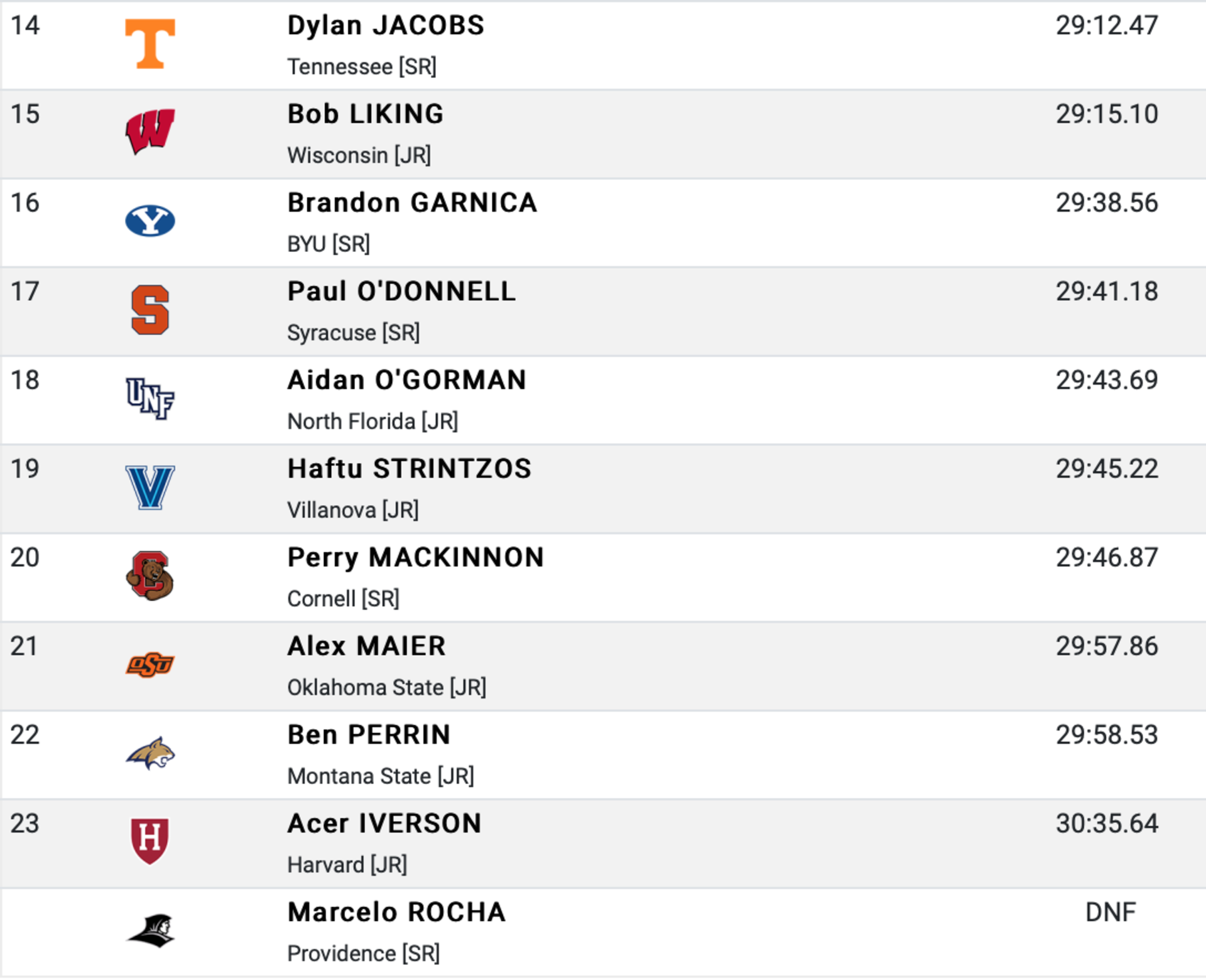
Task: Click the Oklahoma State OSU logo
Action: pos(150,665)
